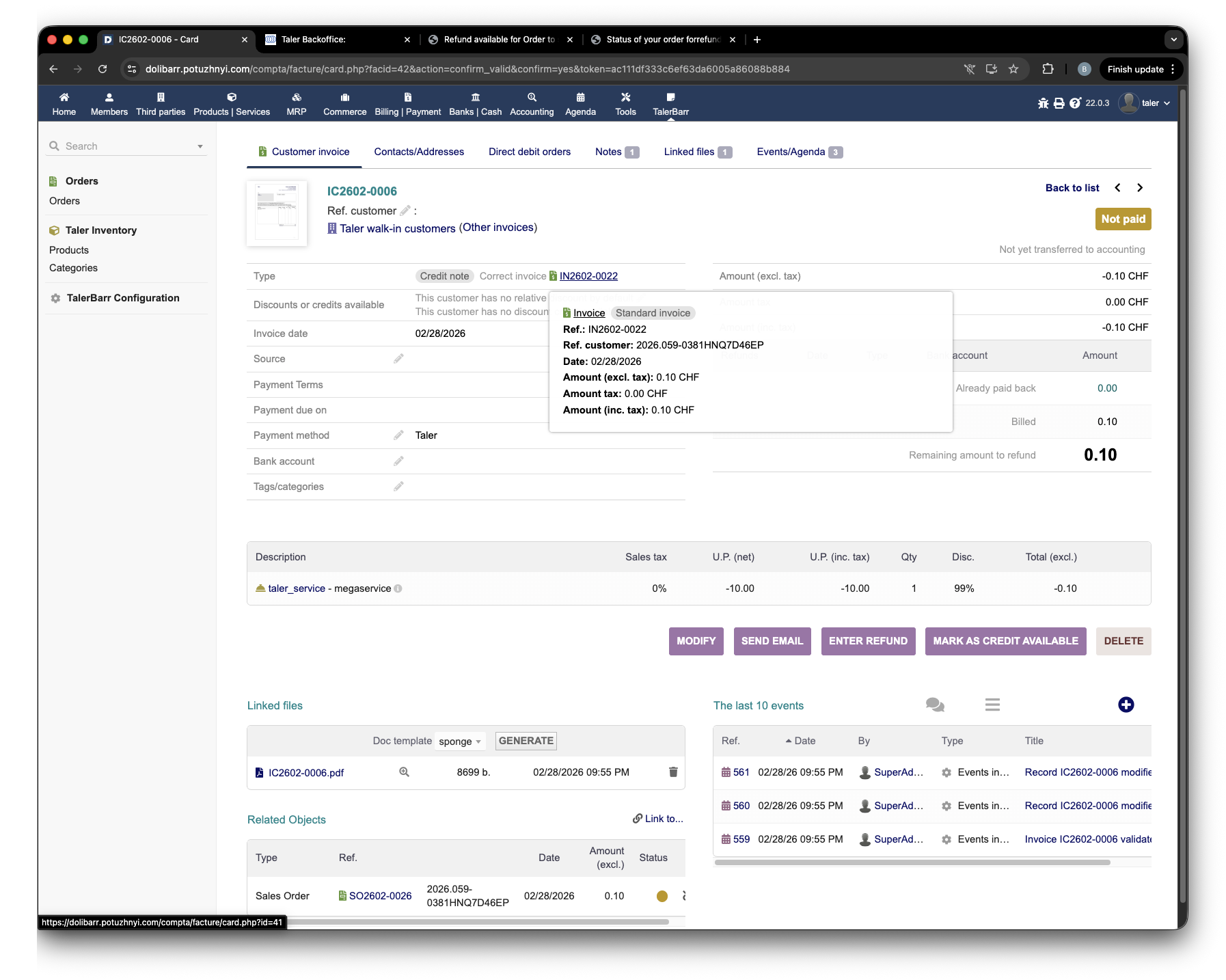Image resolution: width=1226 pixels, height=980 pixels.
Task: Open the sponge doc template dropdown
Action: pyautogui.click(x=460, y=741)
